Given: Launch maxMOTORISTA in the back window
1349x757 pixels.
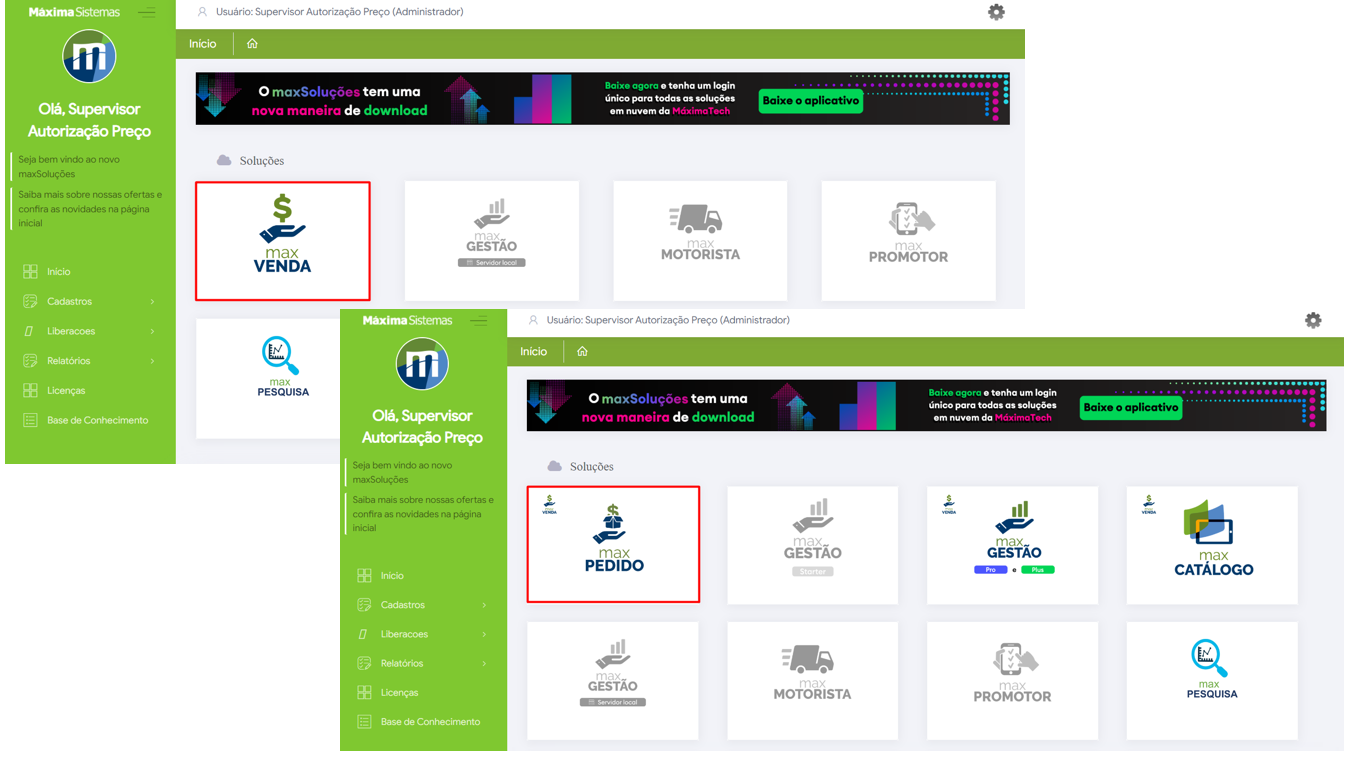Looking at the screenshot, I should click(700, 241).
